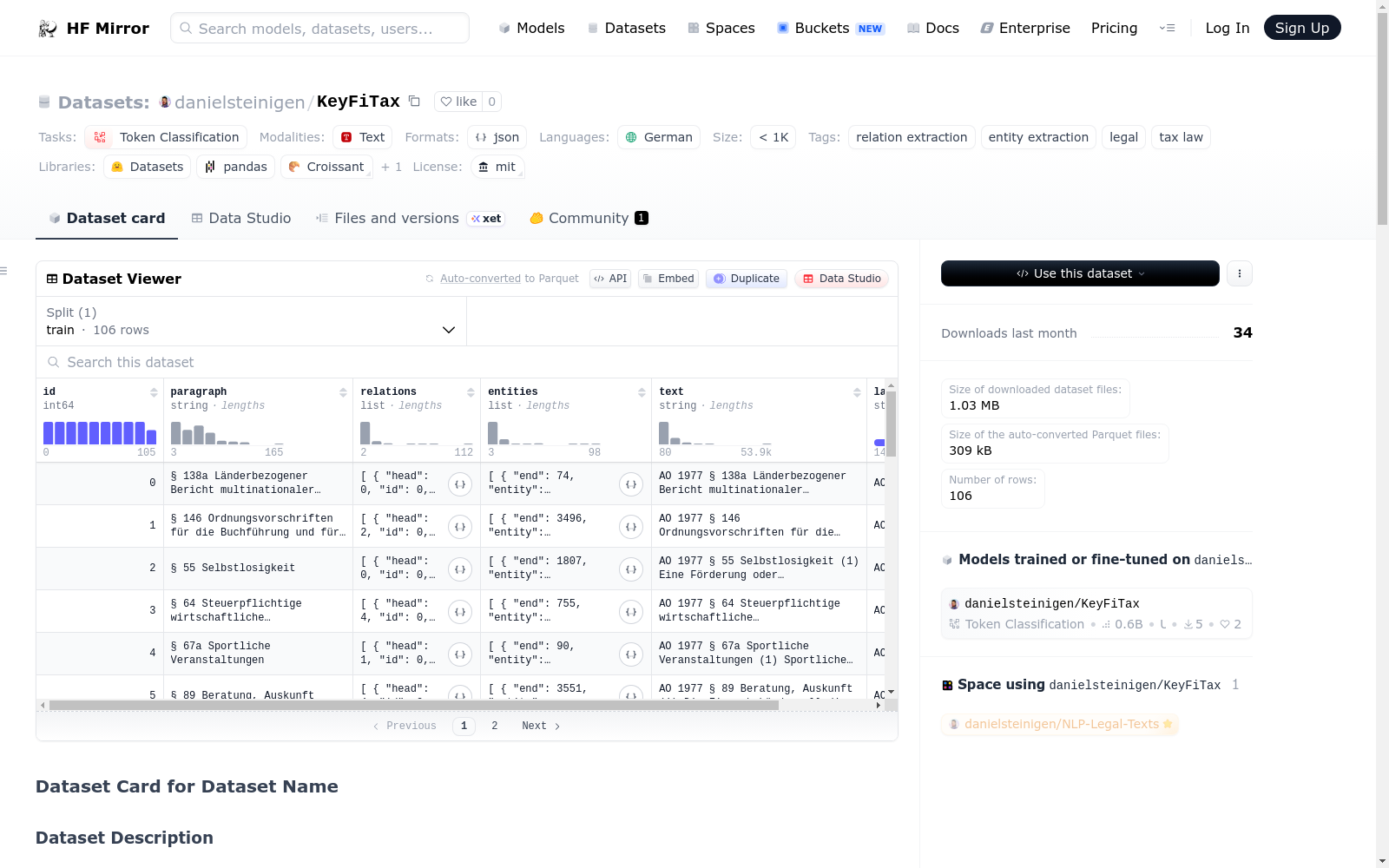
Task: Follow the Auto-converted to Parquet link
Action: (480, 279)
